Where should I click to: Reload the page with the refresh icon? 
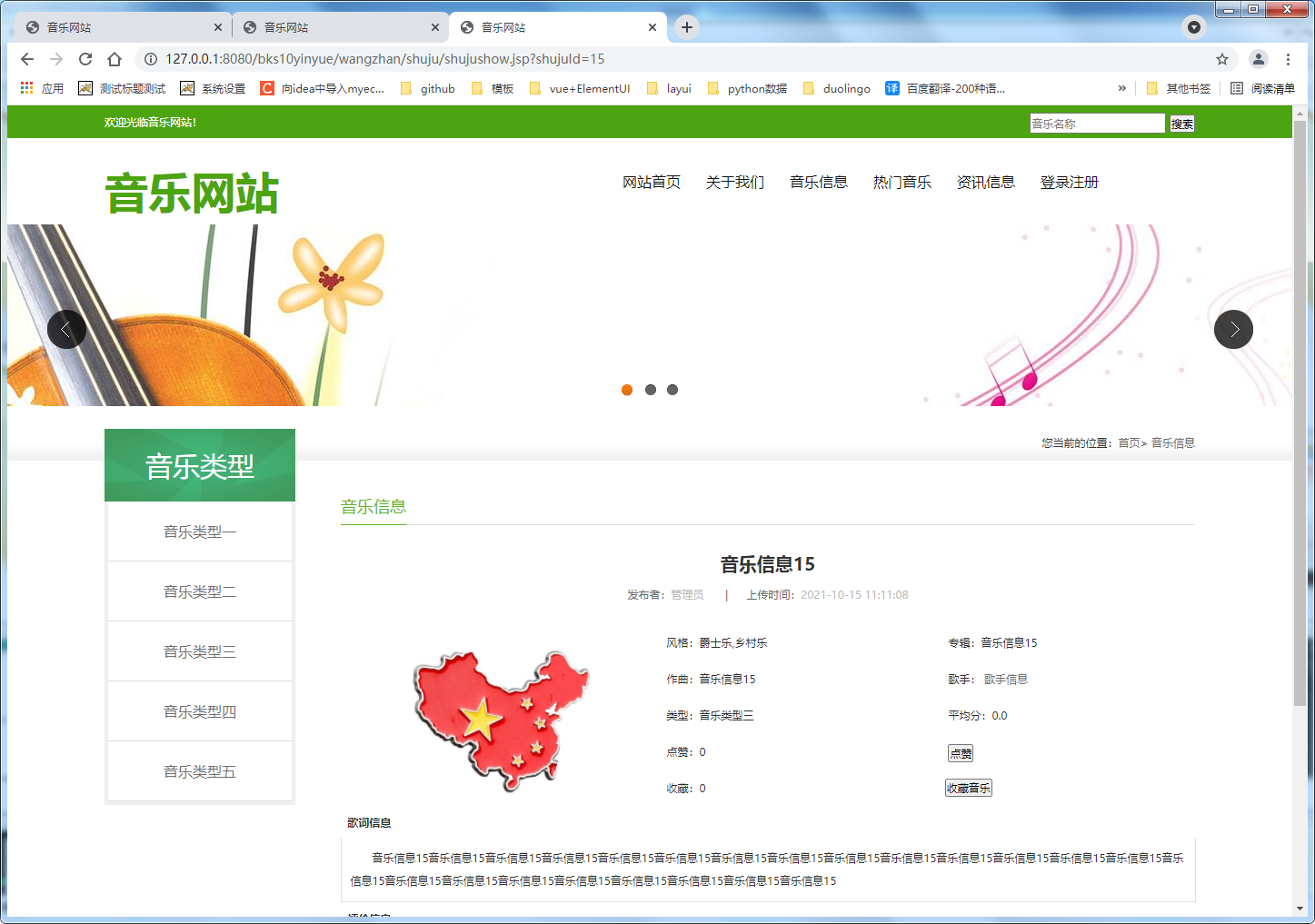coord(85,59)
